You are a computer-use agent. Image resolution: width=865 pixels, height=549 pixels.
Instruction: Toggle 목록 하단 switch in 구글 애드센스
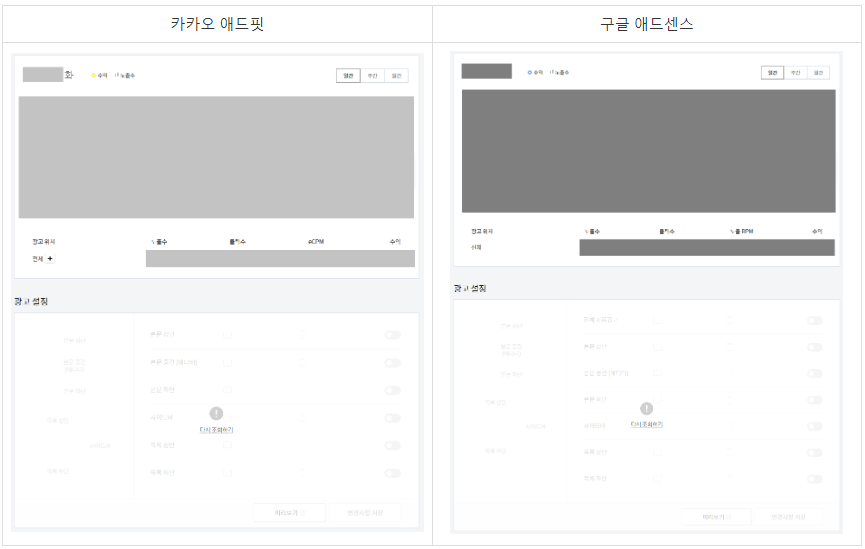coord(815,479)
